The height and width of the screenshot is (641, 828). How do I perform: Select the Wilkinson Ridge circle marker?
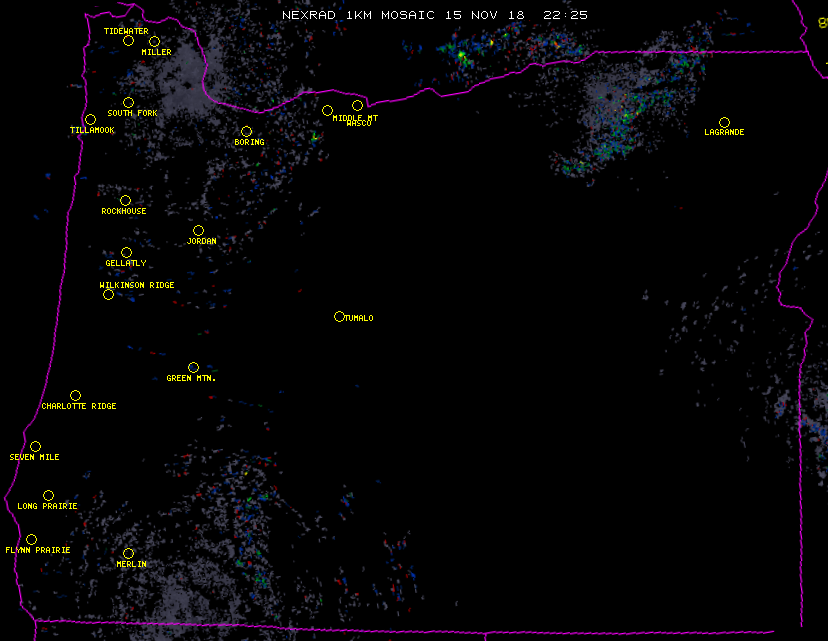tap(108, 294)
